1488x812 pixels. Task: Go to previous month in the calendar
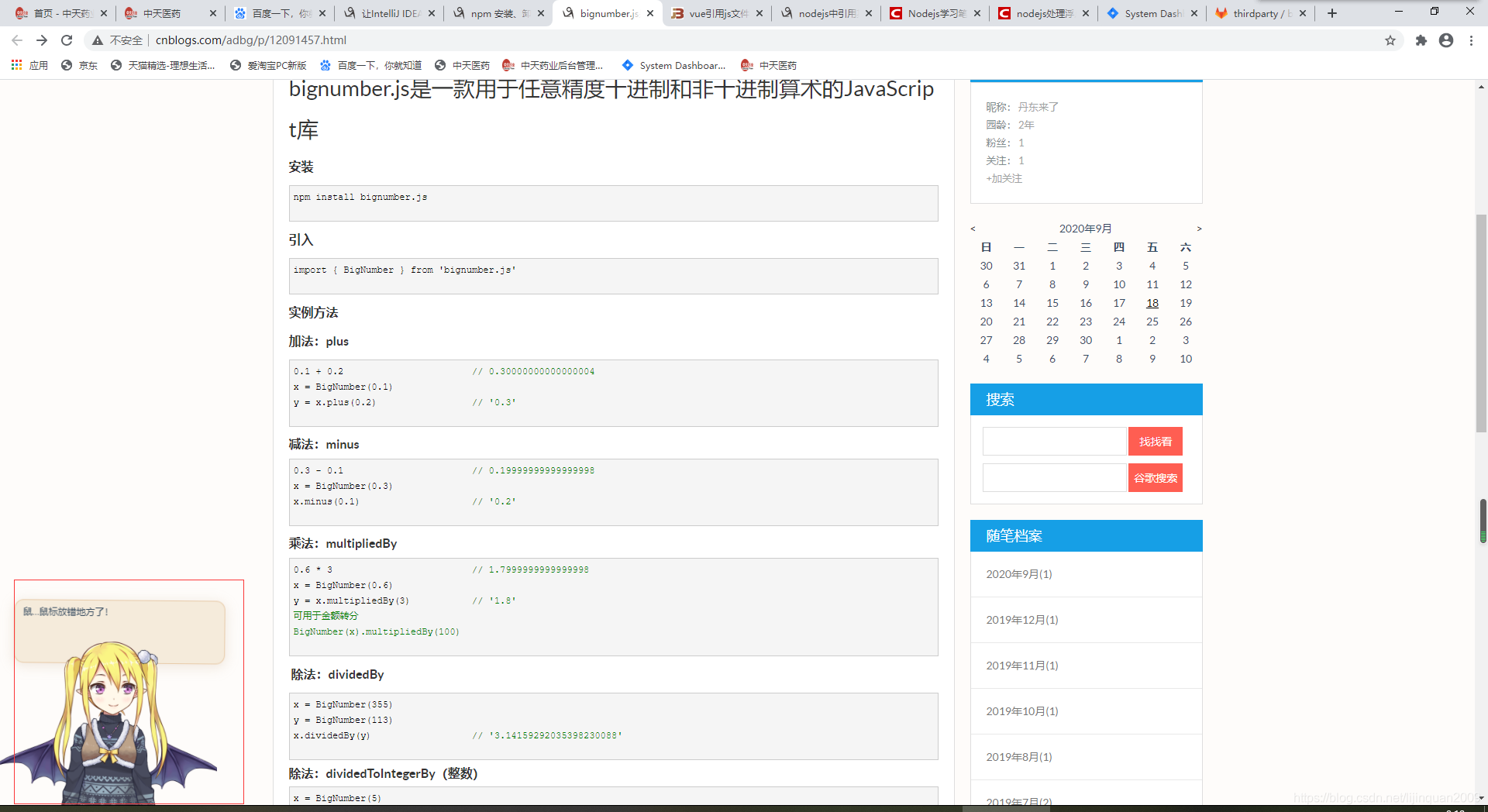click(973, 229)
